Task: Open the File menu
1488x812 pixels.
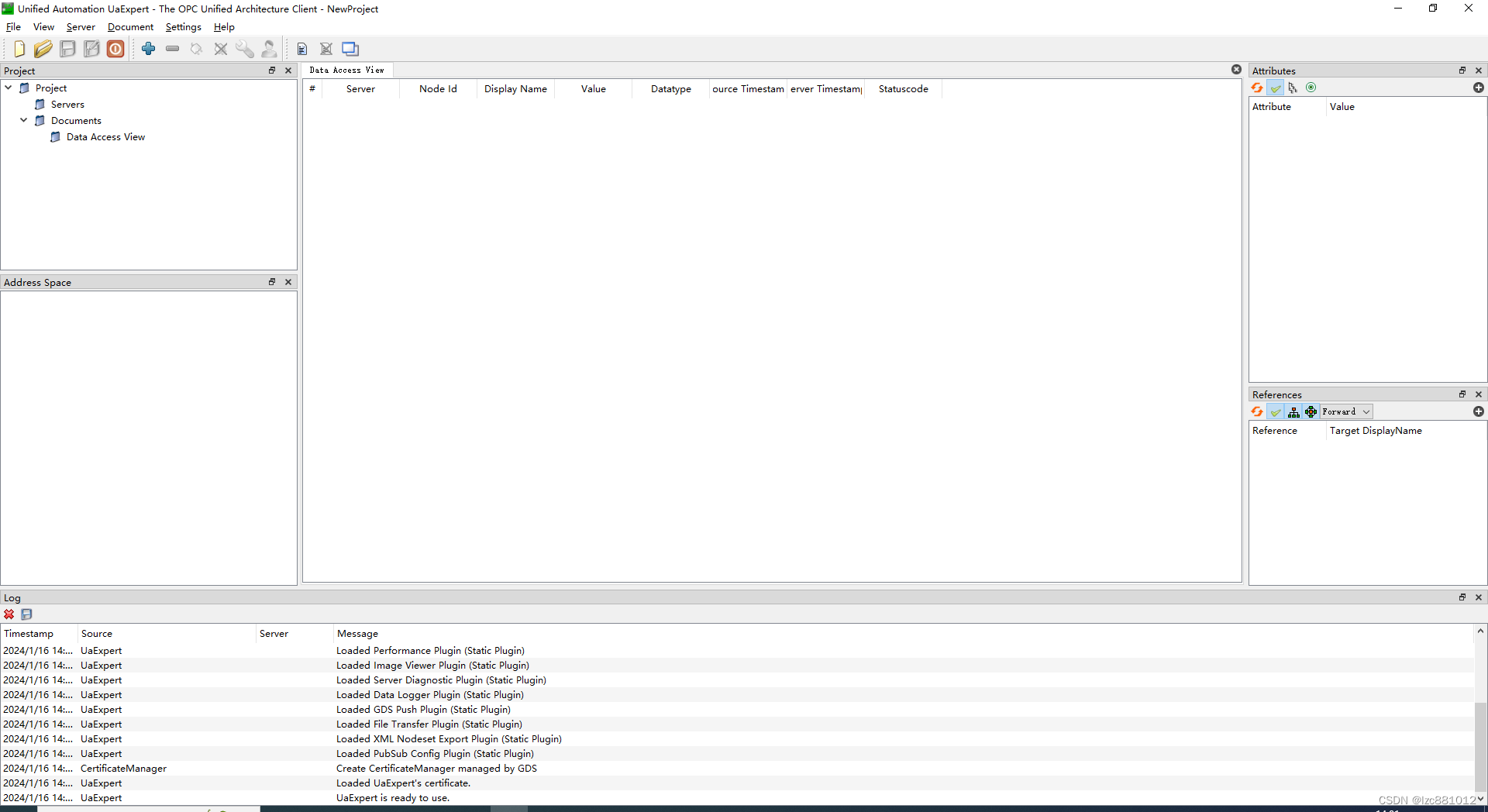Action: pyautogui.click(x=13, y=27)
